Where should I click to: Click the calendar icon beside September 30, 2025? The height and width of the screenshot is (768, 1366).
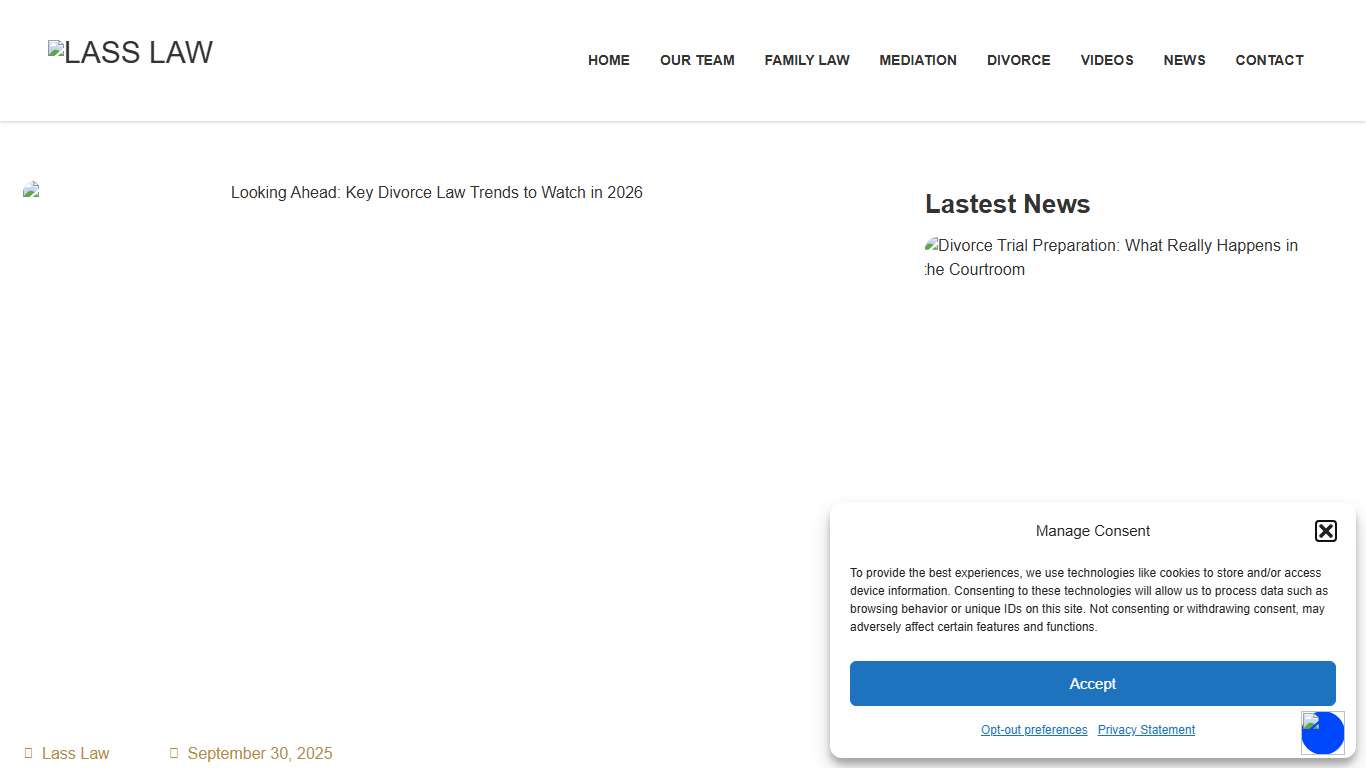[x=174, y=753]
